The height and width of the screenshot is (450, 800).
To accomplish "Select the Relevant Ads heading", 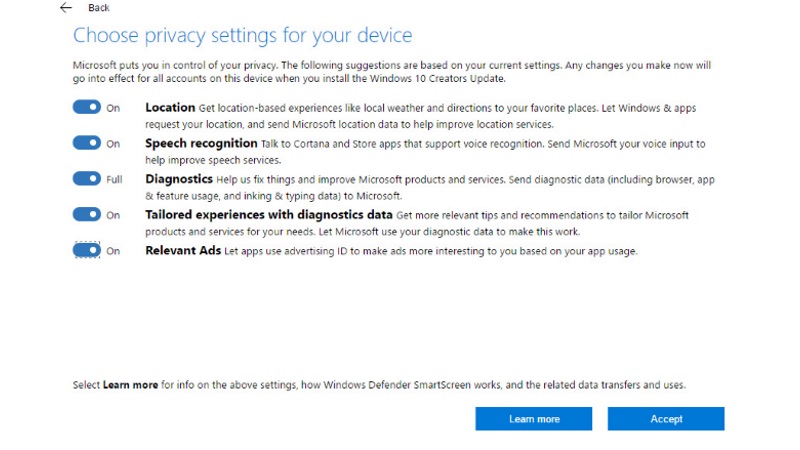I will pyautogui.click(x=183, y=251).
